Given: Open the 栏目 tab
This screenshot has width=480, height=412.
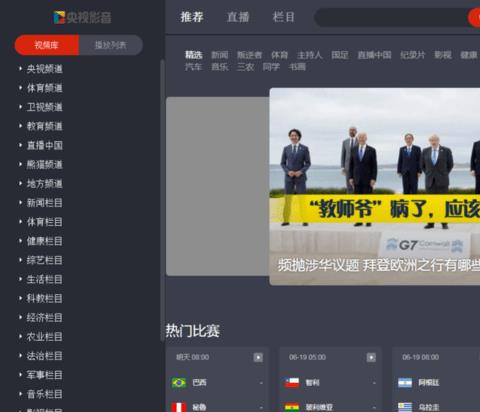Looking at the screenshot, I should 284,17.
